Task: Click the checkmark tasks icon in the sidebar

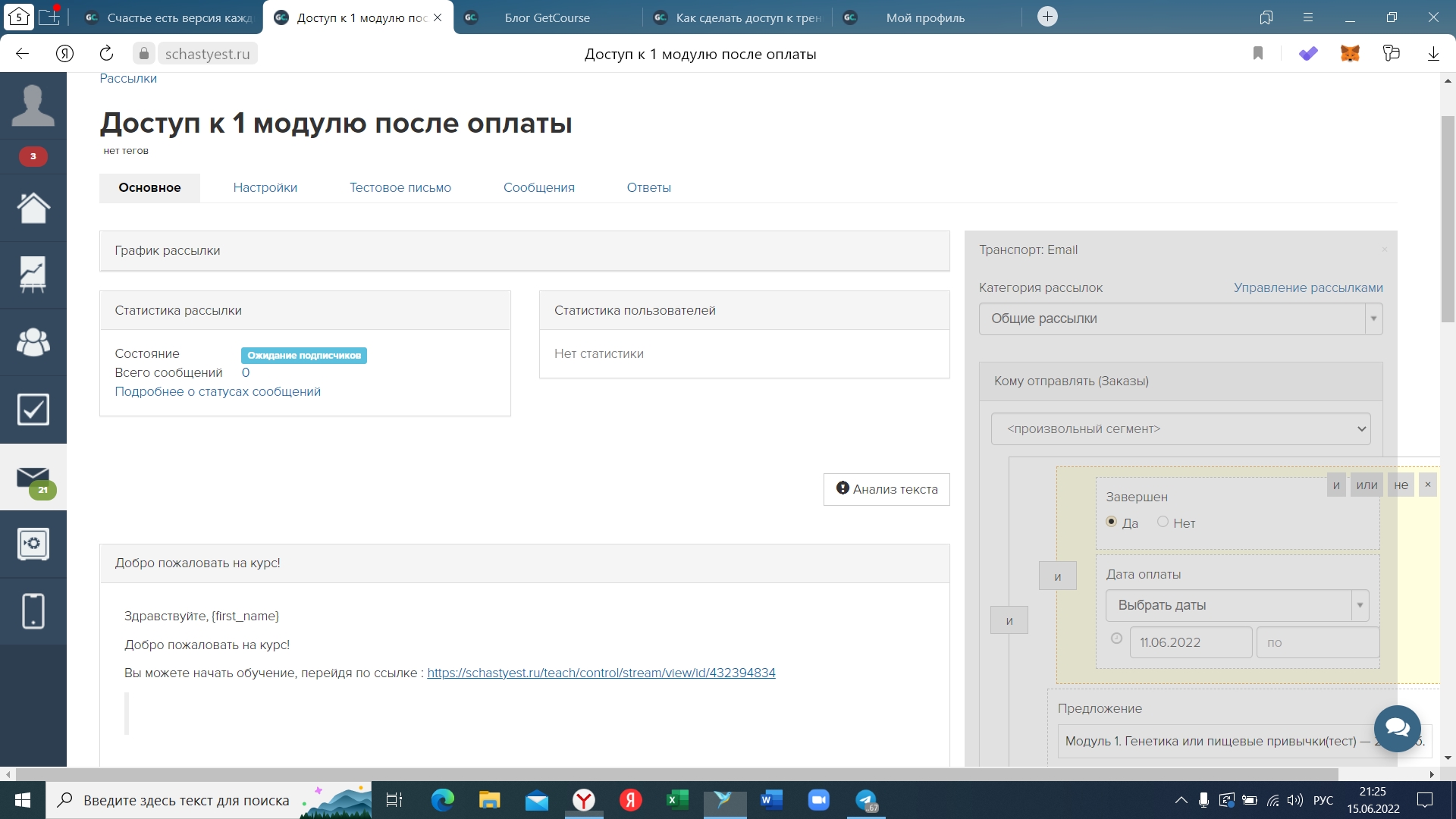Action: [33, 409]
